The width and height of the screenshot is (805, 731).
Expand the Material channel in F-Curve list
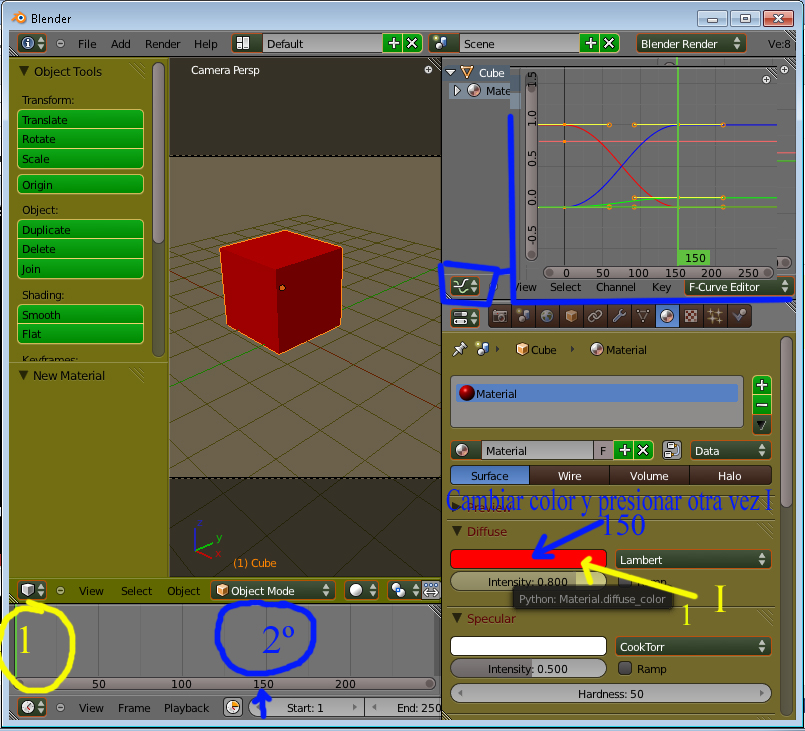pyautogui.click(x=457, y=90)
